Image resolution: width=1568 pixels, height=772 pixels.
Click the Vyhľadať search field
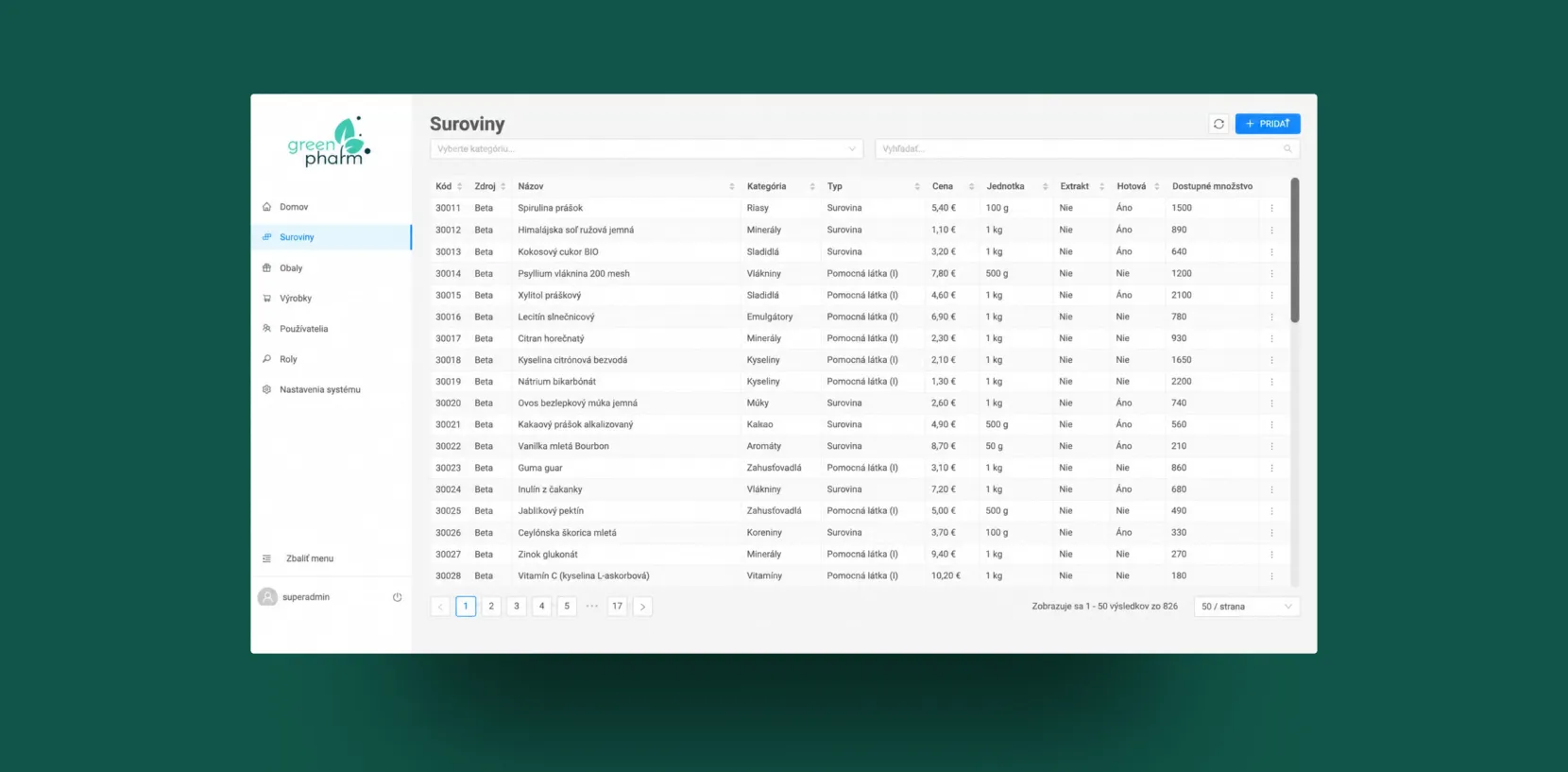tap(1087, 149)
